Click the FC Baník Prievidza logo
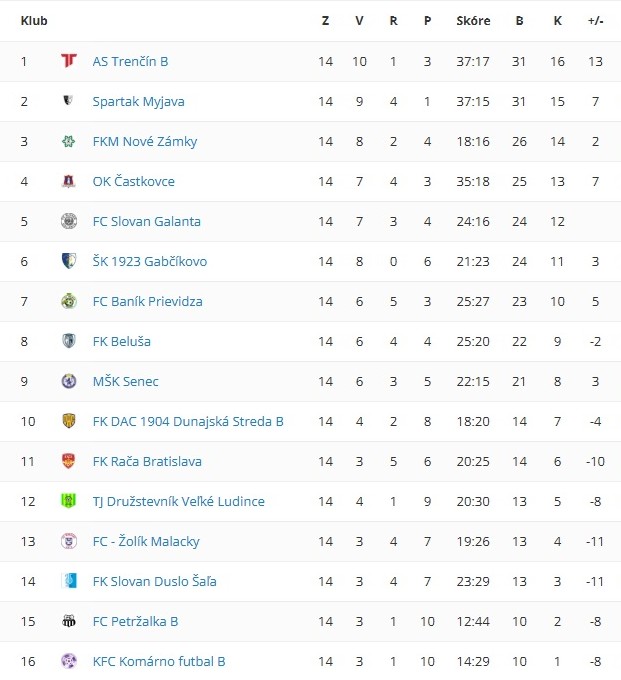 coord(68,301)
